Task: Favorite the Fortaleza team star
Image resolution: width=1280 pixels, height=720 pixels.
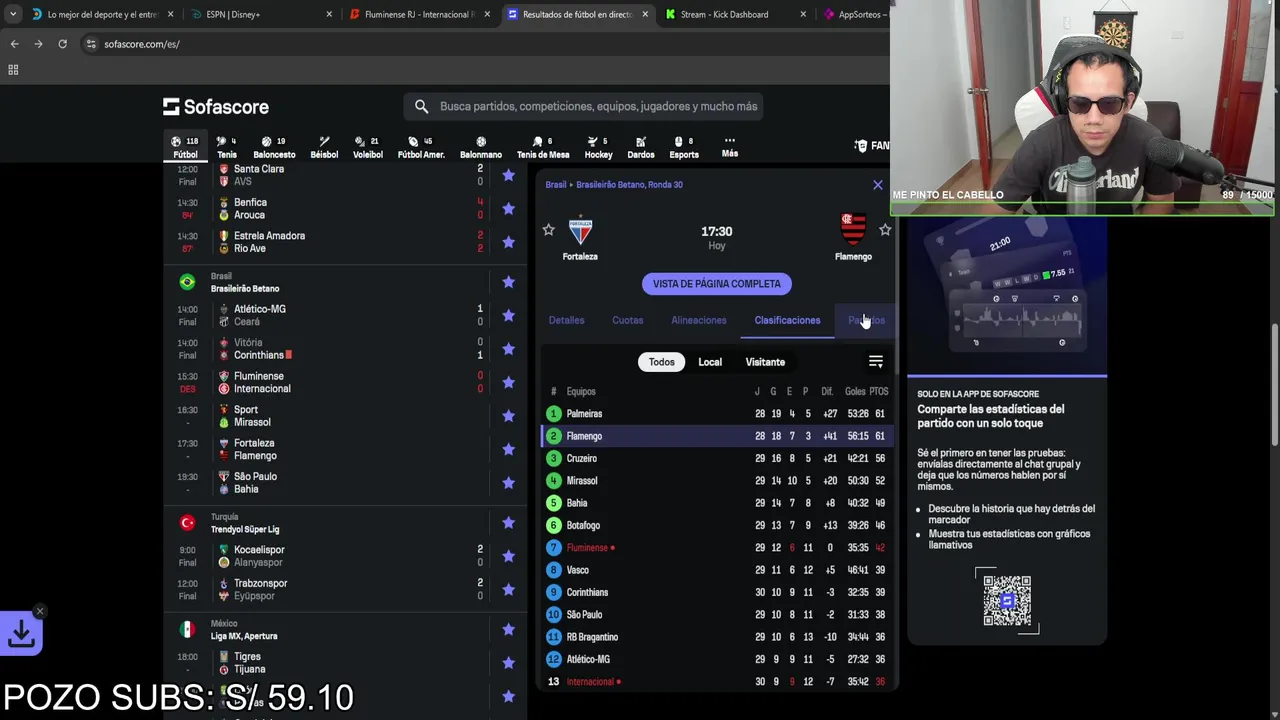Action: (x=548, y=230)
